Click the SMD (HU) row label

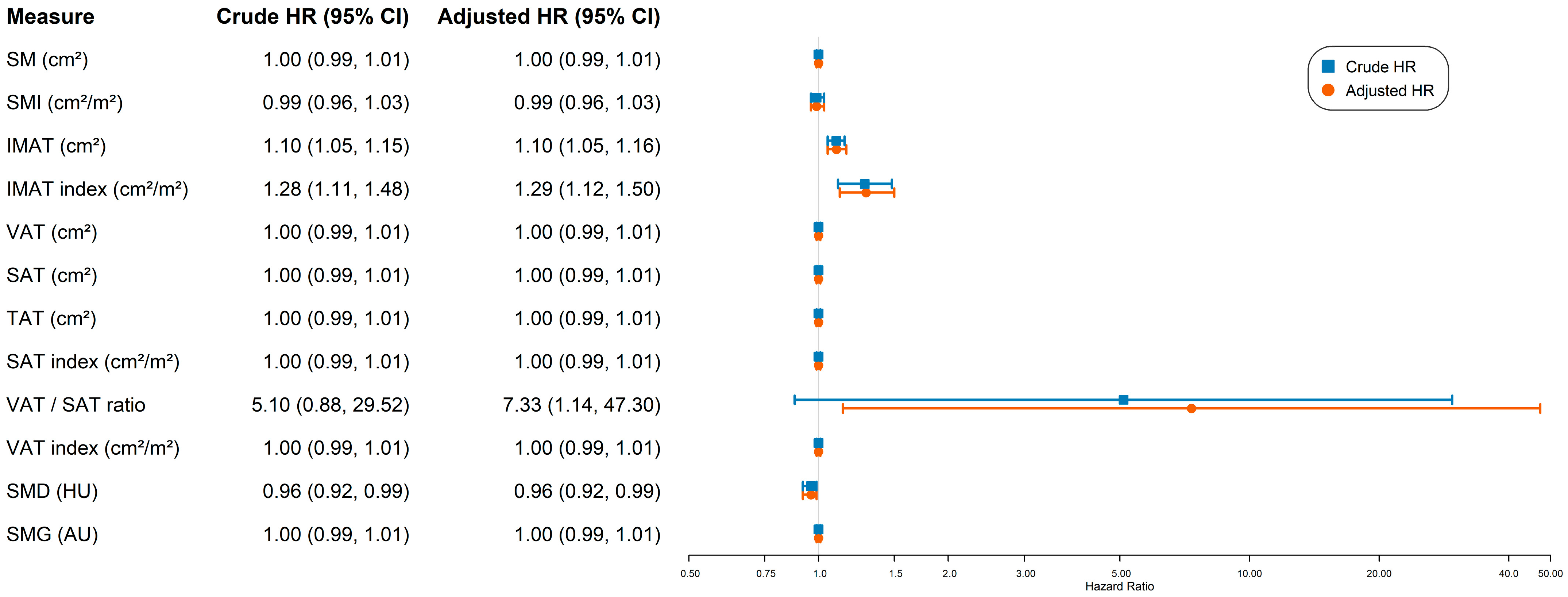point(52,491)
